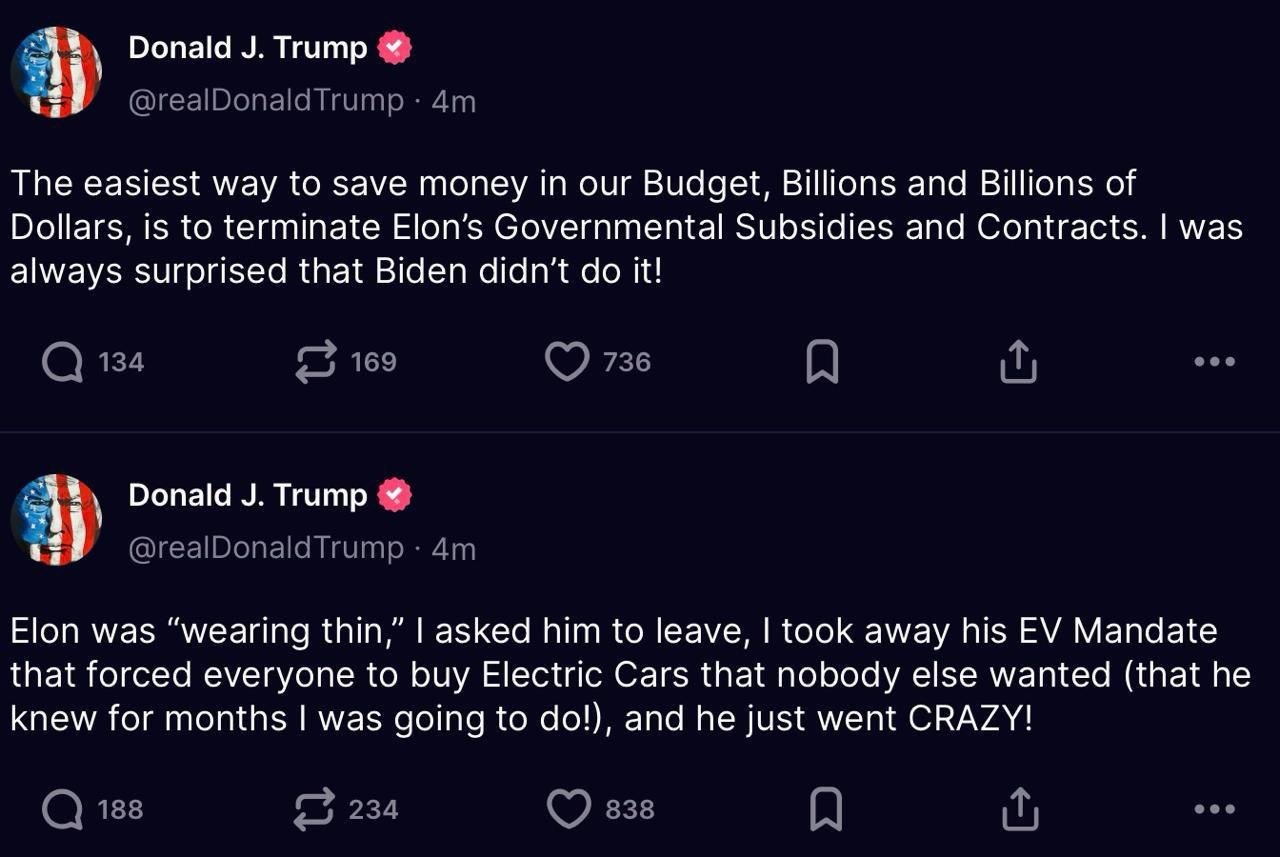Click @realDonaldTrump handle on second post
This screenshot has width=1280, height=857.
click(x=266, y=548)
